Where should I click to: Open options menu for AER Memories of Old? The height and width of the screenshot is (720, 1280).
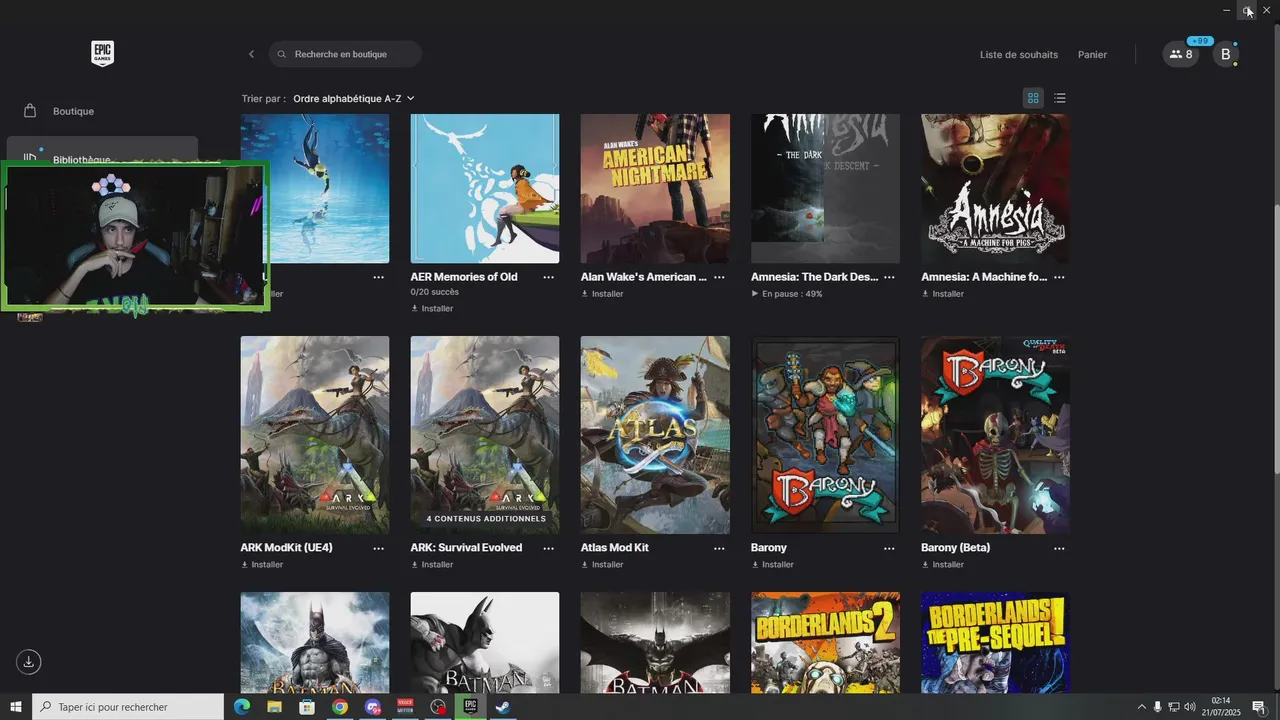548,277
